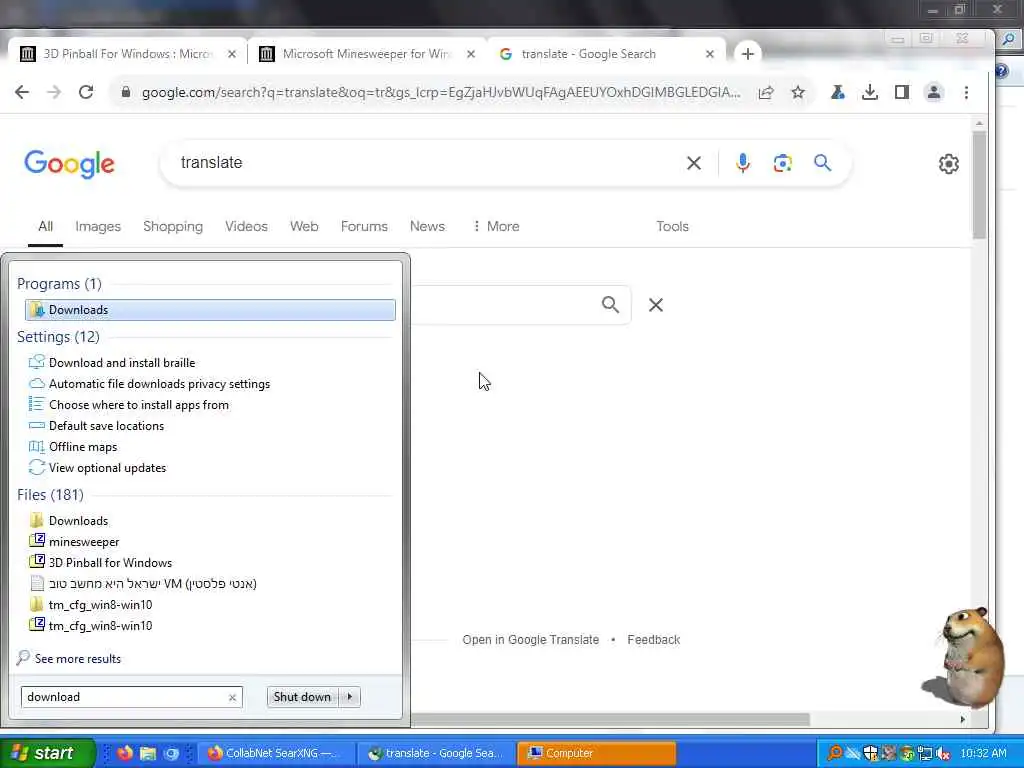Screen dimensions: 1024x768
Task: Open Google quick settings gear
Action: tap(948, 163)
